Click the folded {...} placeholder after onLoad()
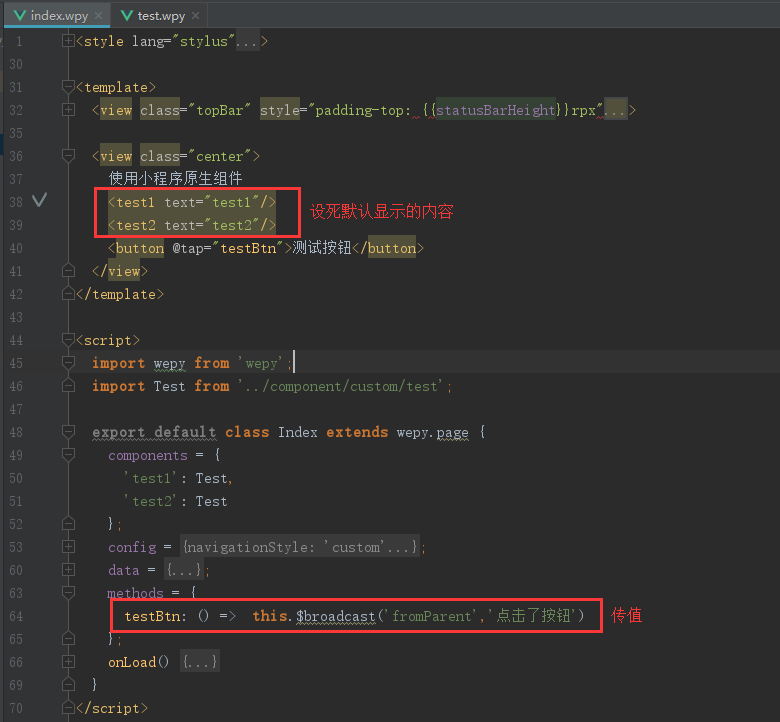This screenshot has height=722, width=780. click(x=199, y=662)
